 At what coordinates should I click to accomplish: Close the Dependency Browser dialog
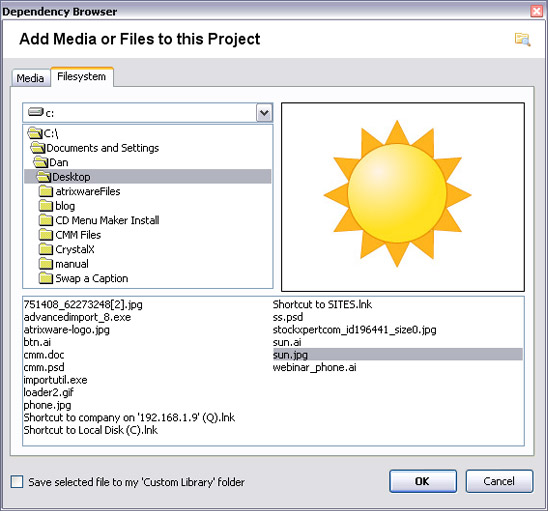coord(537,12)
